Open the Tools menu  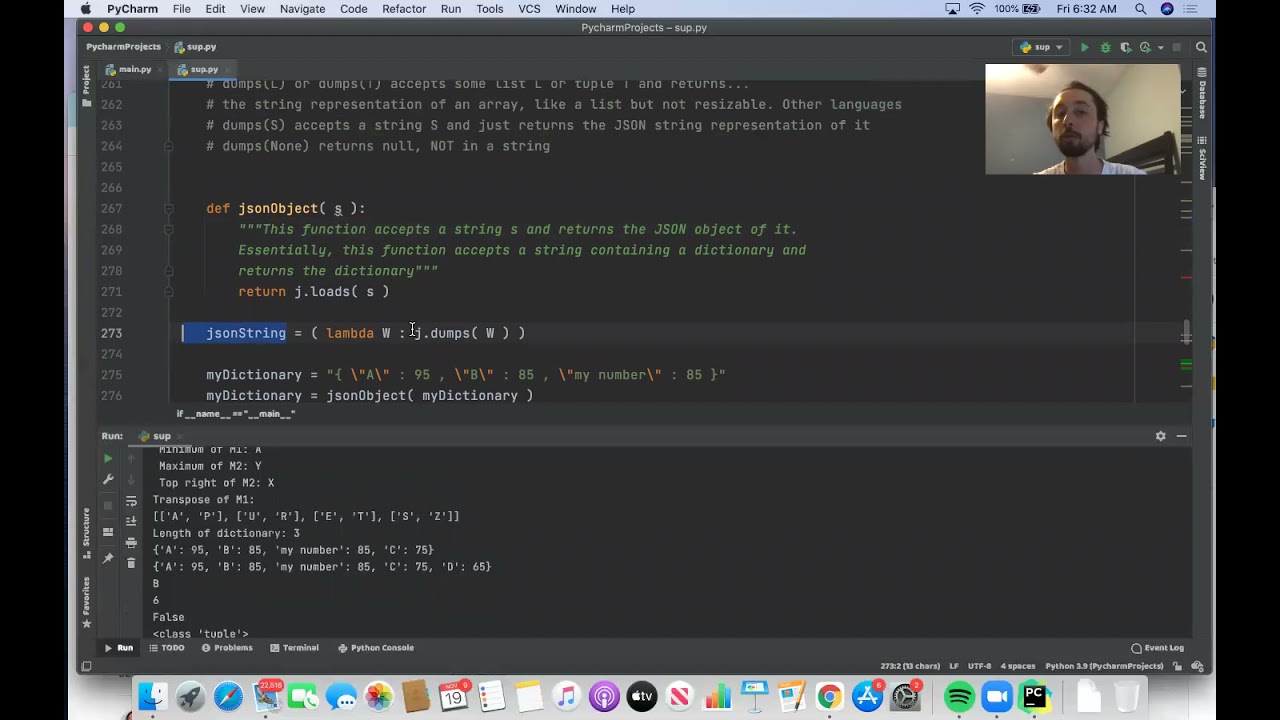click(x=489, y=9)
